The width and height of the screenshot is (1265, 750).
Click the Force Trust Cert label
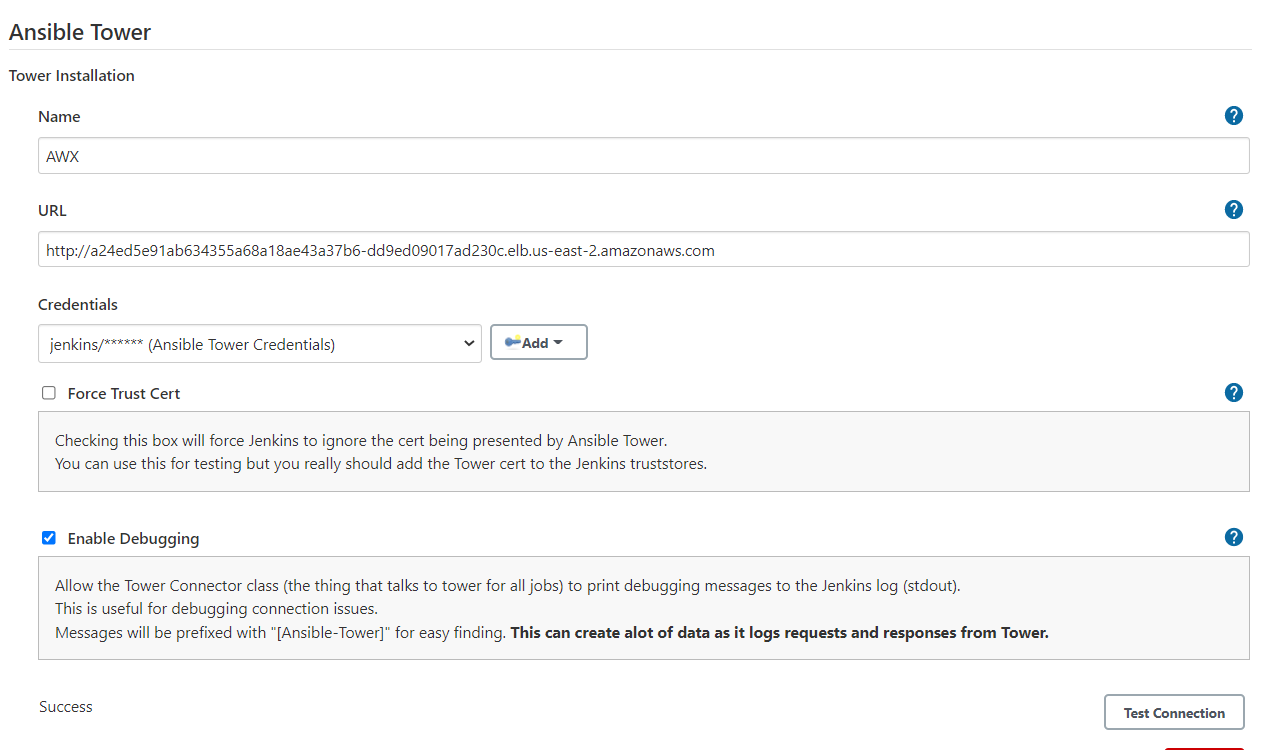[x=124, y=394]
